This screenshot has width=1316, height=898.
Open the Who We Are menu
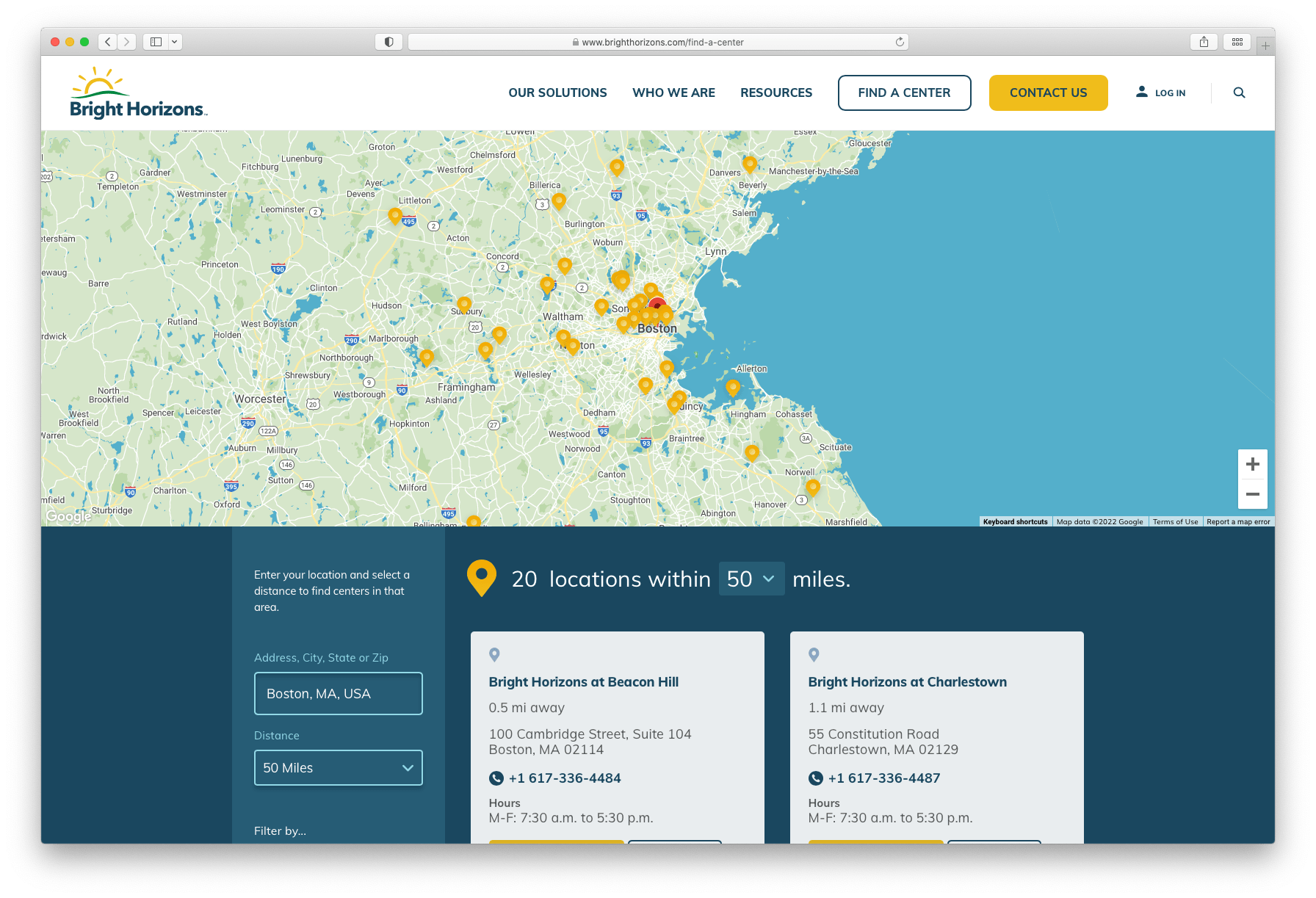click(673, 93)
